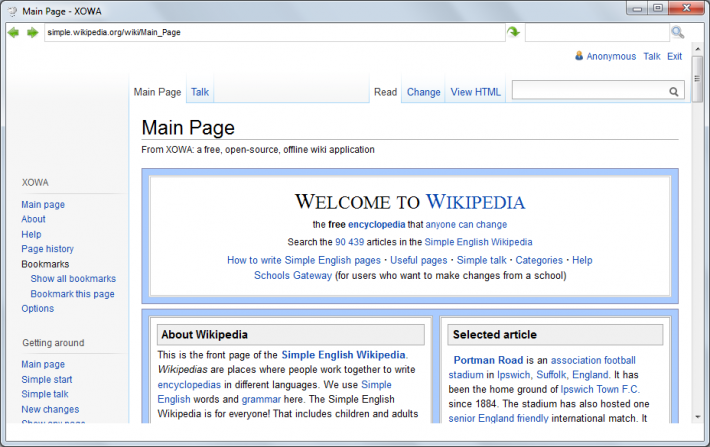
Task: Click the green reload arrow beside URL bar
Action: click(x=513, y=32)
